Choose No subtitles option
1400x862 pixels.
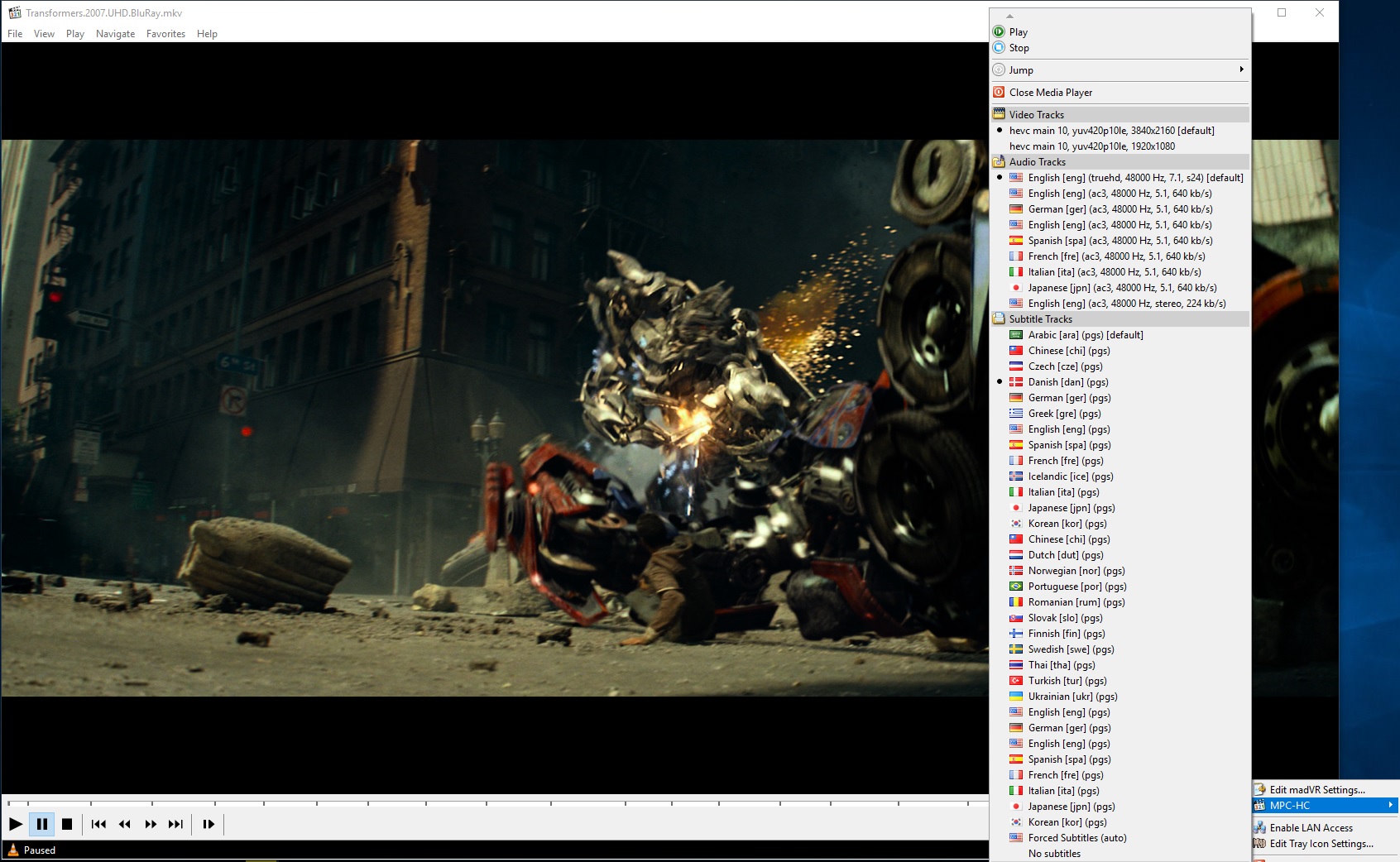tap(1120, 854)
